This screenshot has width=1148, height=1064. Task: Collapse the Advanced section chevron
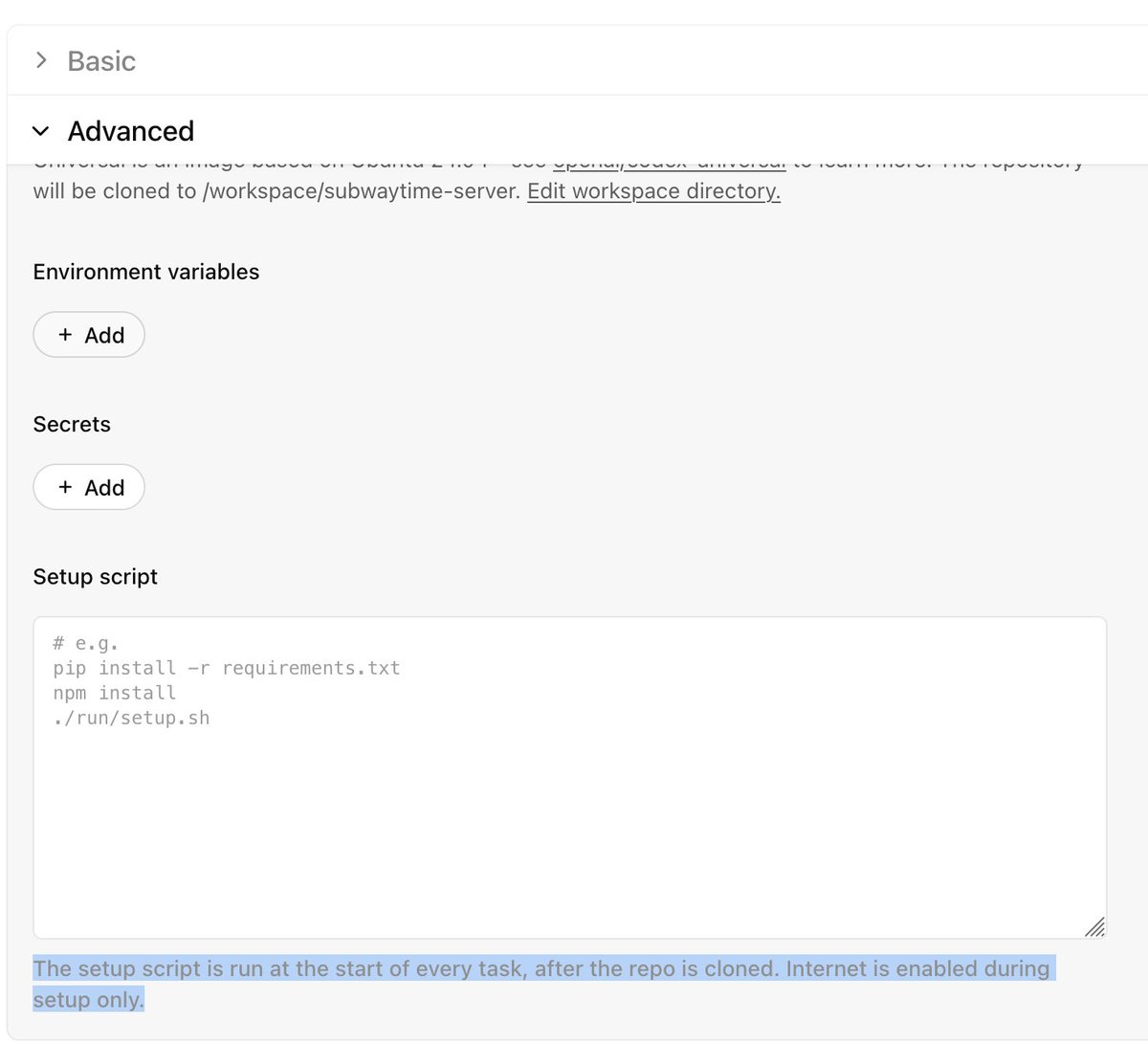pyautogui.click(x=41, y=130)
